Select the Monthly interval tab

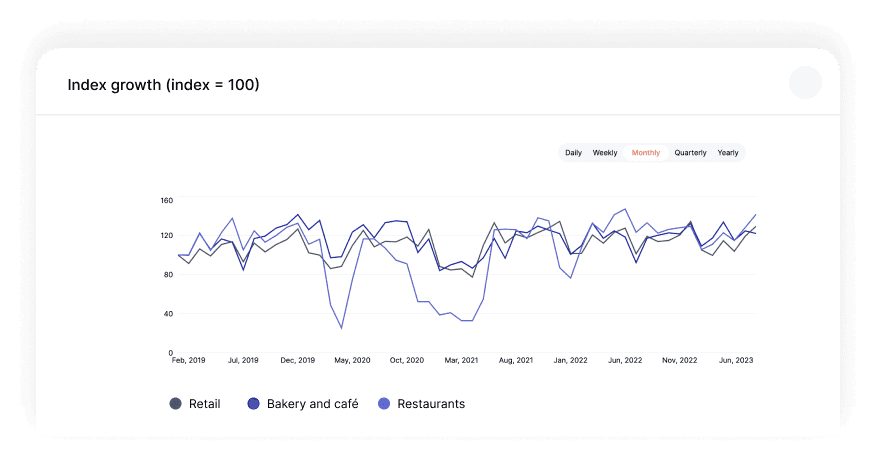(x=646, y=153)
